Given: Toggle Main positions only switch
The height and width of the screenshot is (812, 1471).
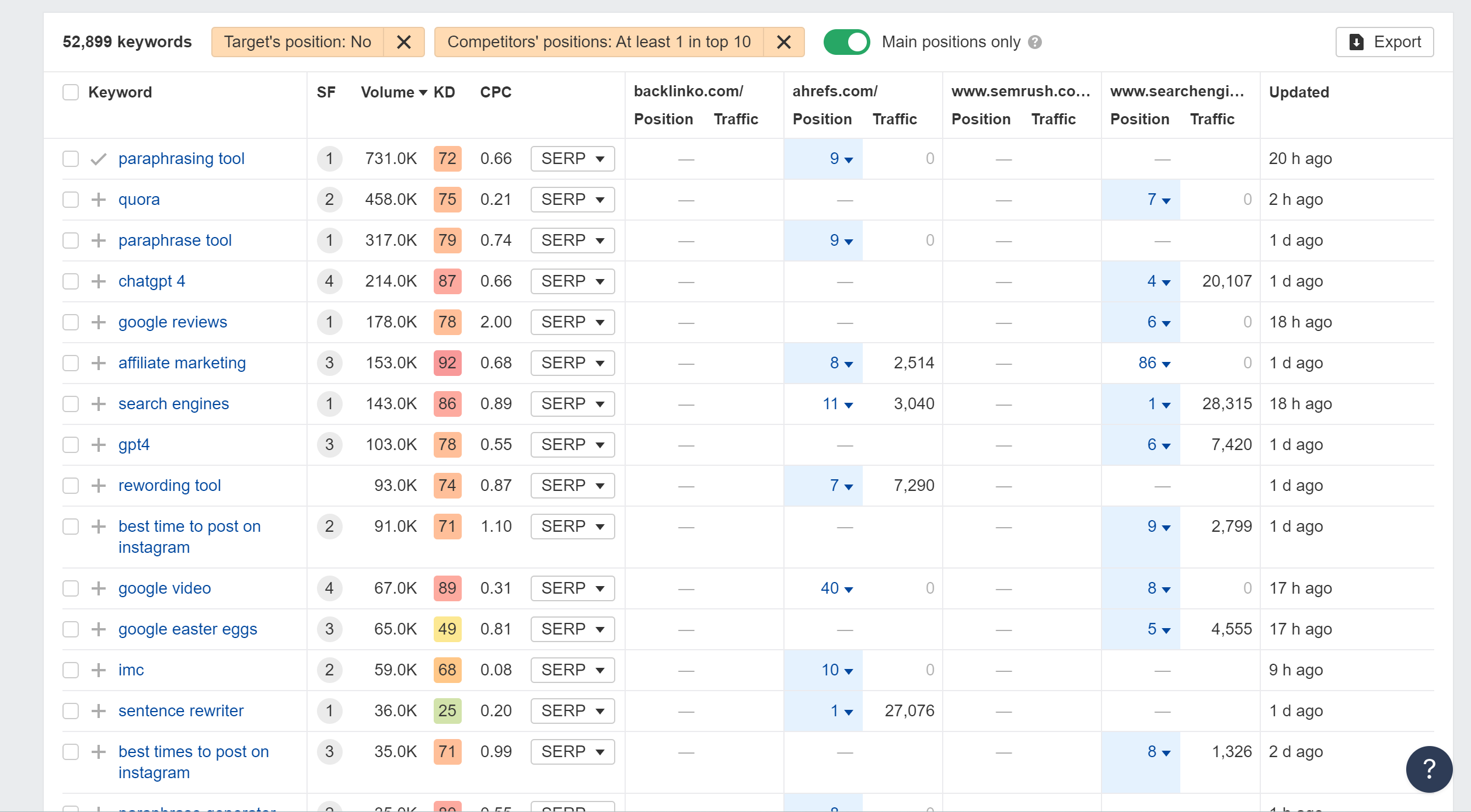Looking at the screenshot, I should point(846,42).
